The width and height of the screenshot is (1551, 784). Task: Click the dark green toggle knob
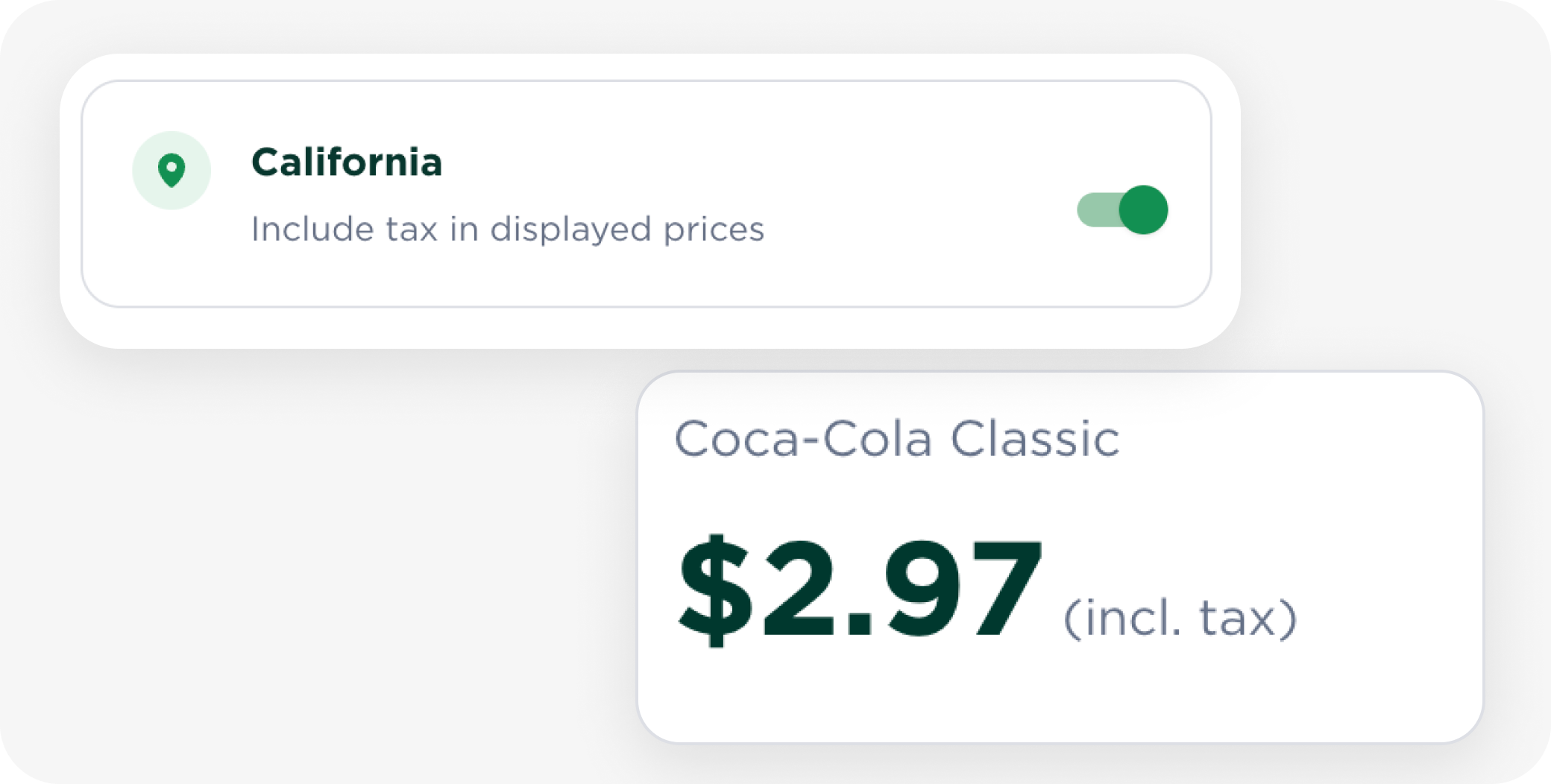1143,209
